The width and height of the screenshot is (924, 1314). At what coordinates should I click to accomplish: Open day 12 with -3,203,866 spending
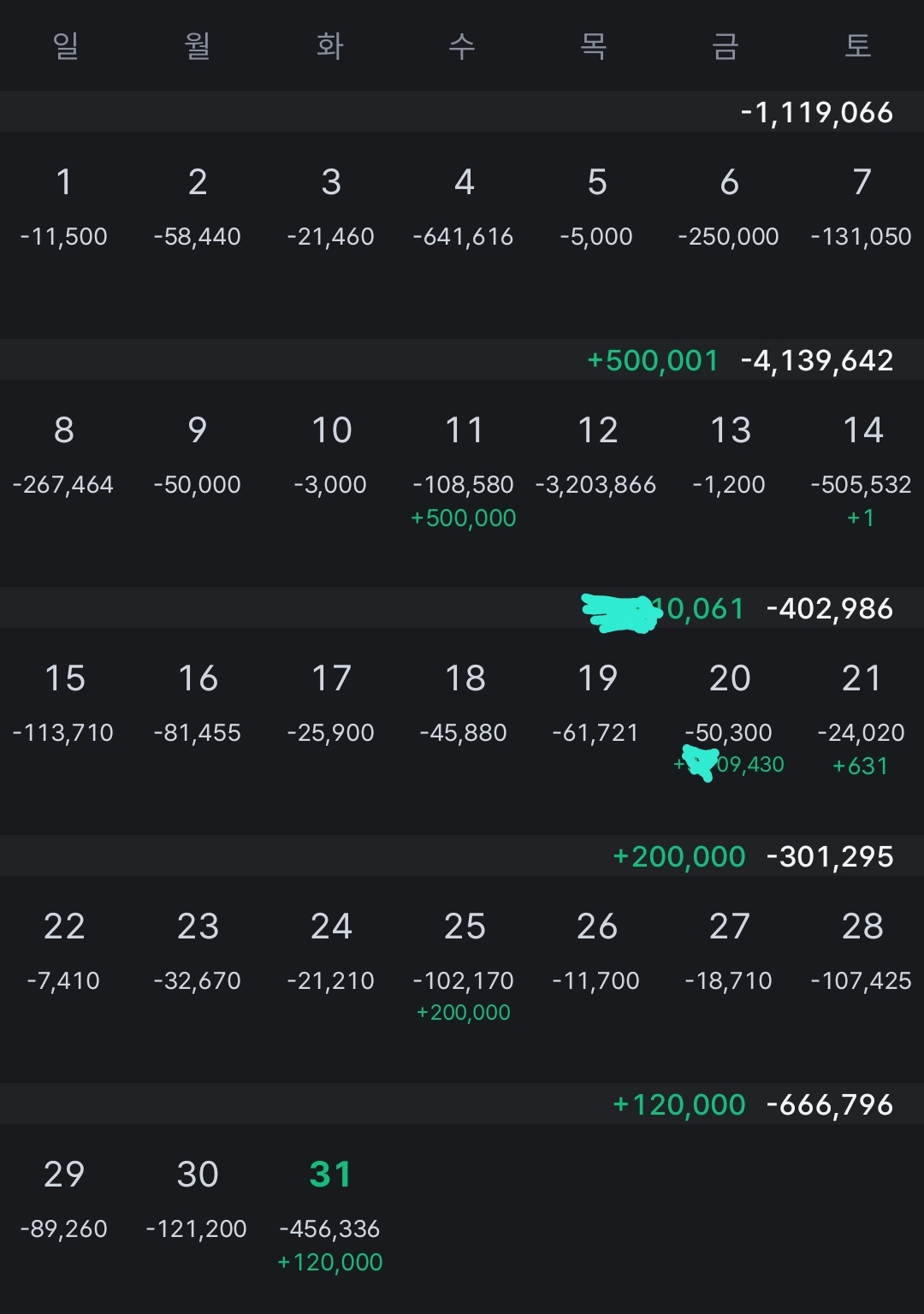[x=597, y=430]
